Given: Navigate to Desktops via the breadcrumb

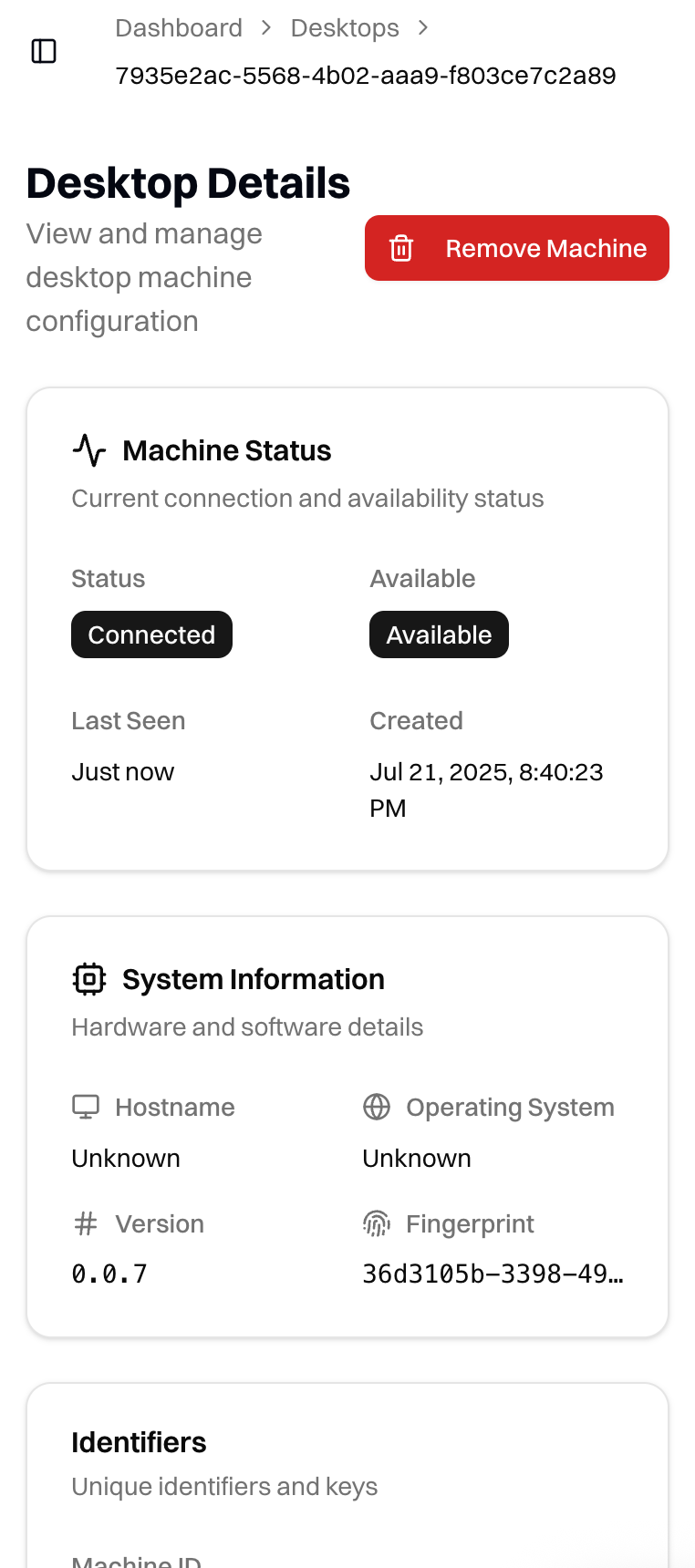Looking at the screenshot, I should point(345,28).
